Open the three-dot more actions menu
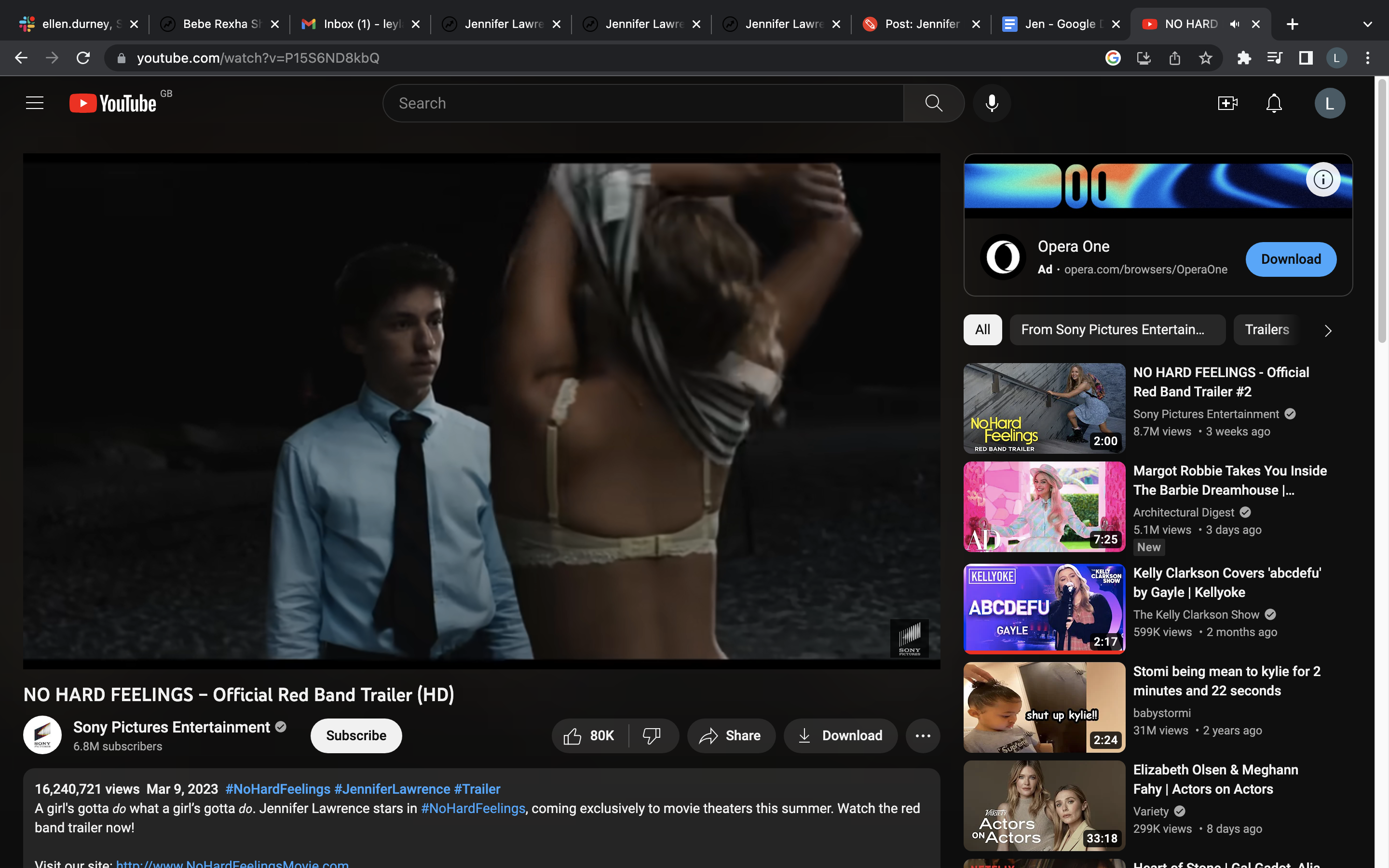 coord(922,735)
